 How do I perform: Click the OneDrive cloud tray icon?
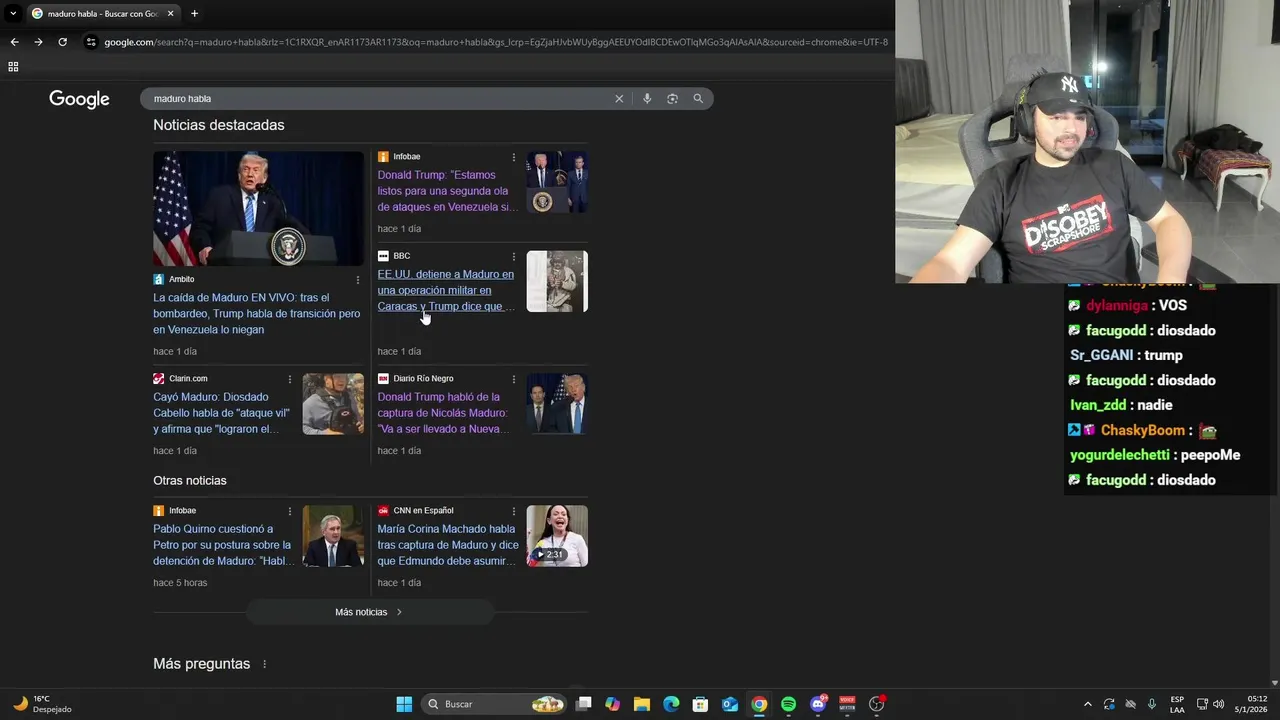coord(1131,704)
